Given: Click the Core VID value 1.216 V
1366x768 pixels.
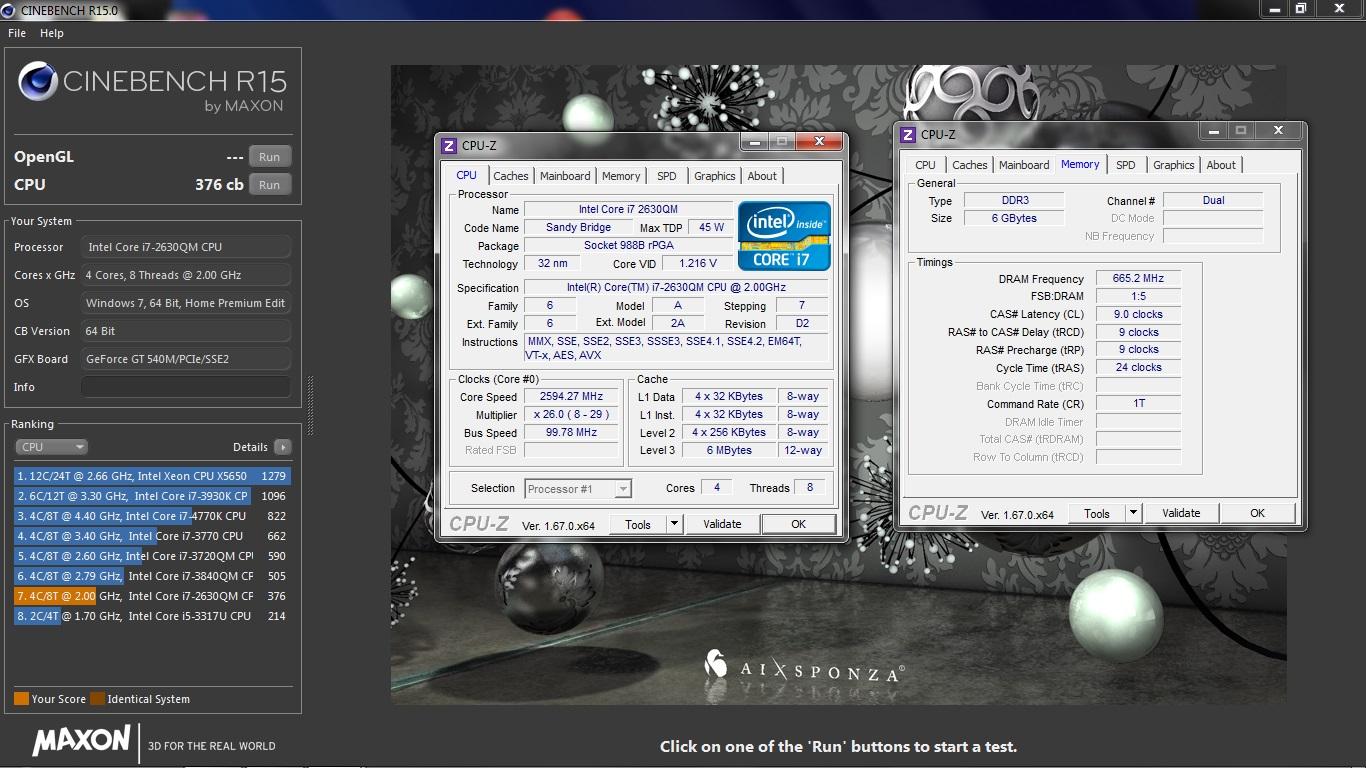Looking at the screenshot, I should click(698, 264).
